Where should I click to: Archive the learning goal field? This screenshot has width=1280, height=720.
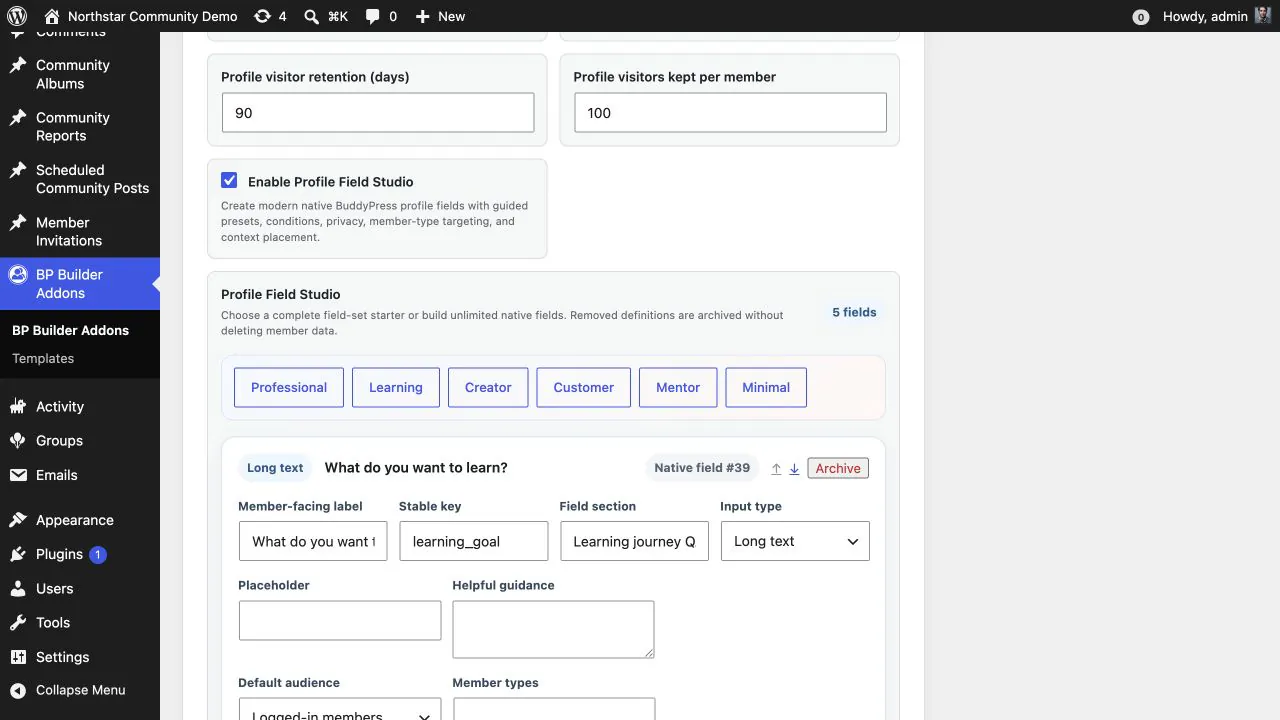[x=838, y=468]
